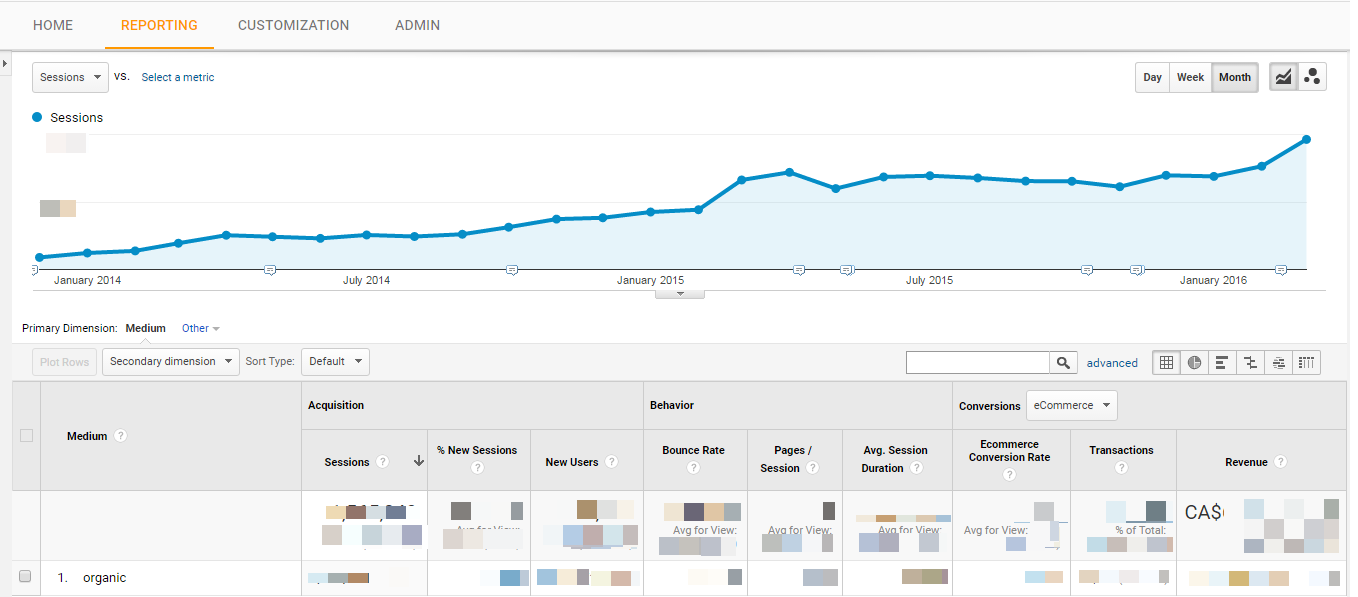Viewport: 1358px width, 597px height.
Task: Open help icon under Ecommerce Conversion Rate
Action: 1010,475
